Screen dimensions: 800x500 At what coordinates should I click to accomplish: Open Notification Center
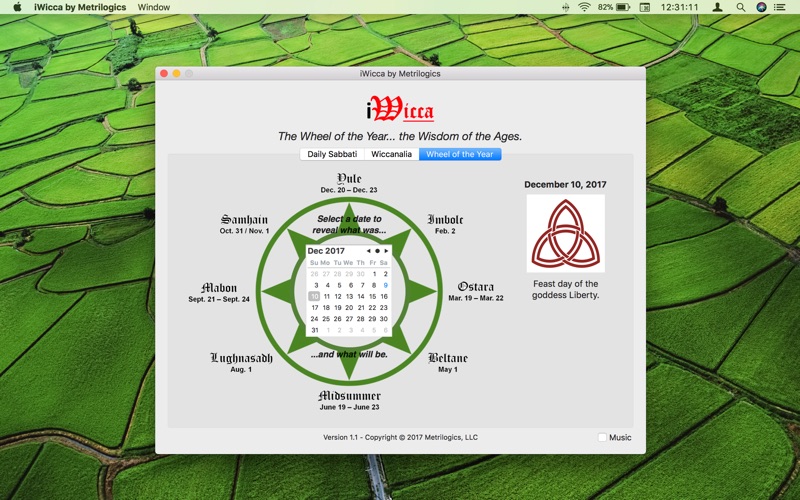tap(780, 7)
